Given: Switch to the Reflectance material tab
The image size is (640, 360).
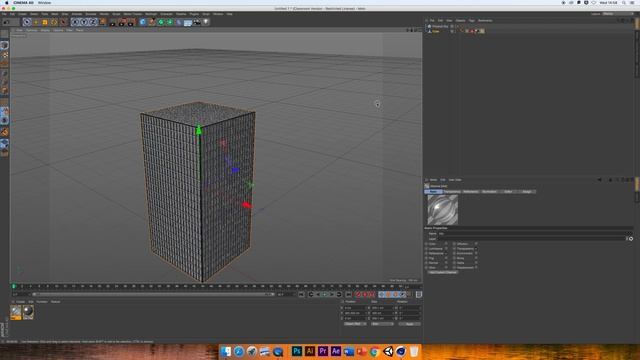Looking at the screenshot, I should pos(471,191).
